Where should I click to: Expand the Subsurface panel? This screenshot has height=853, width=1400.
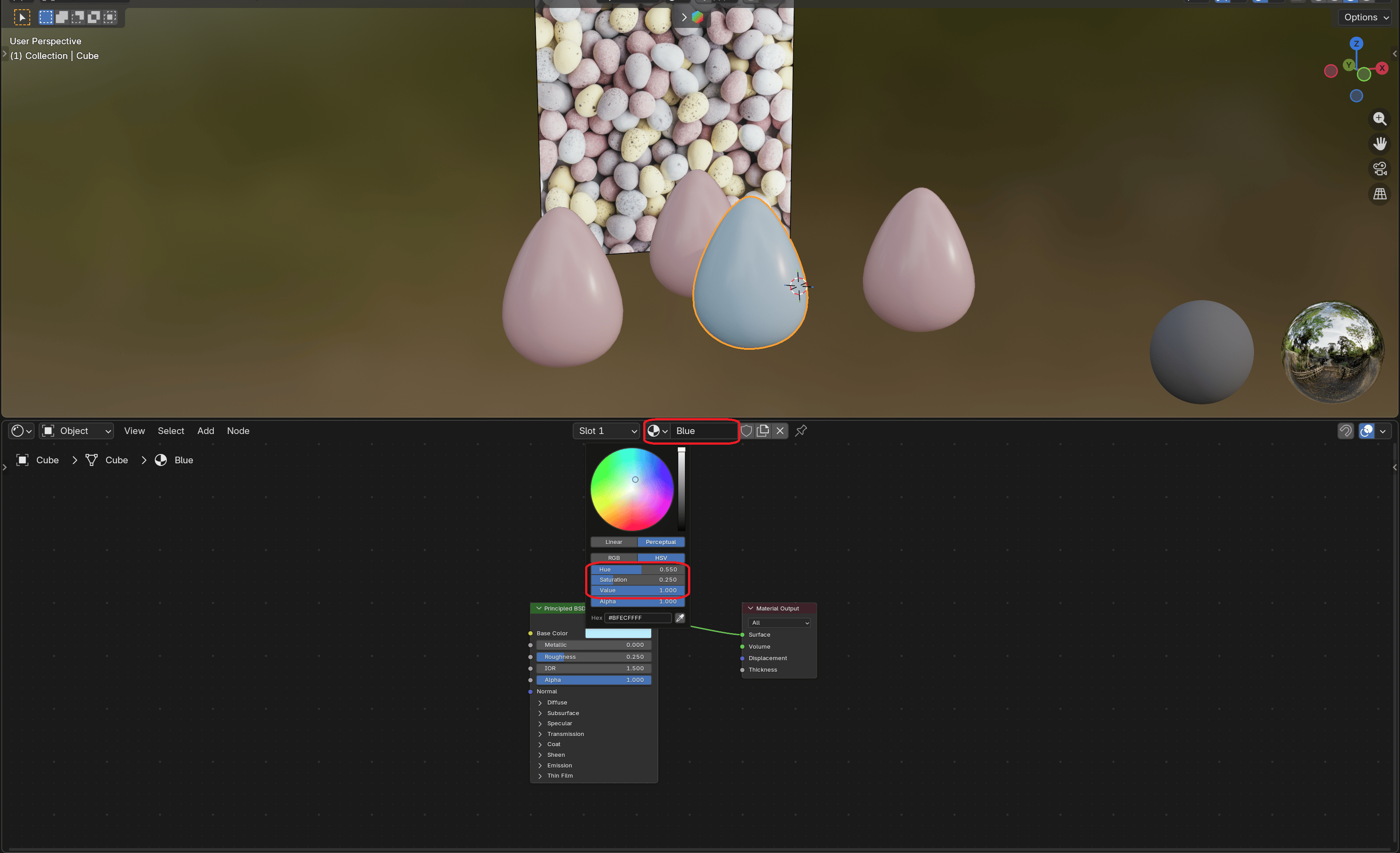[x=540, y=713]
